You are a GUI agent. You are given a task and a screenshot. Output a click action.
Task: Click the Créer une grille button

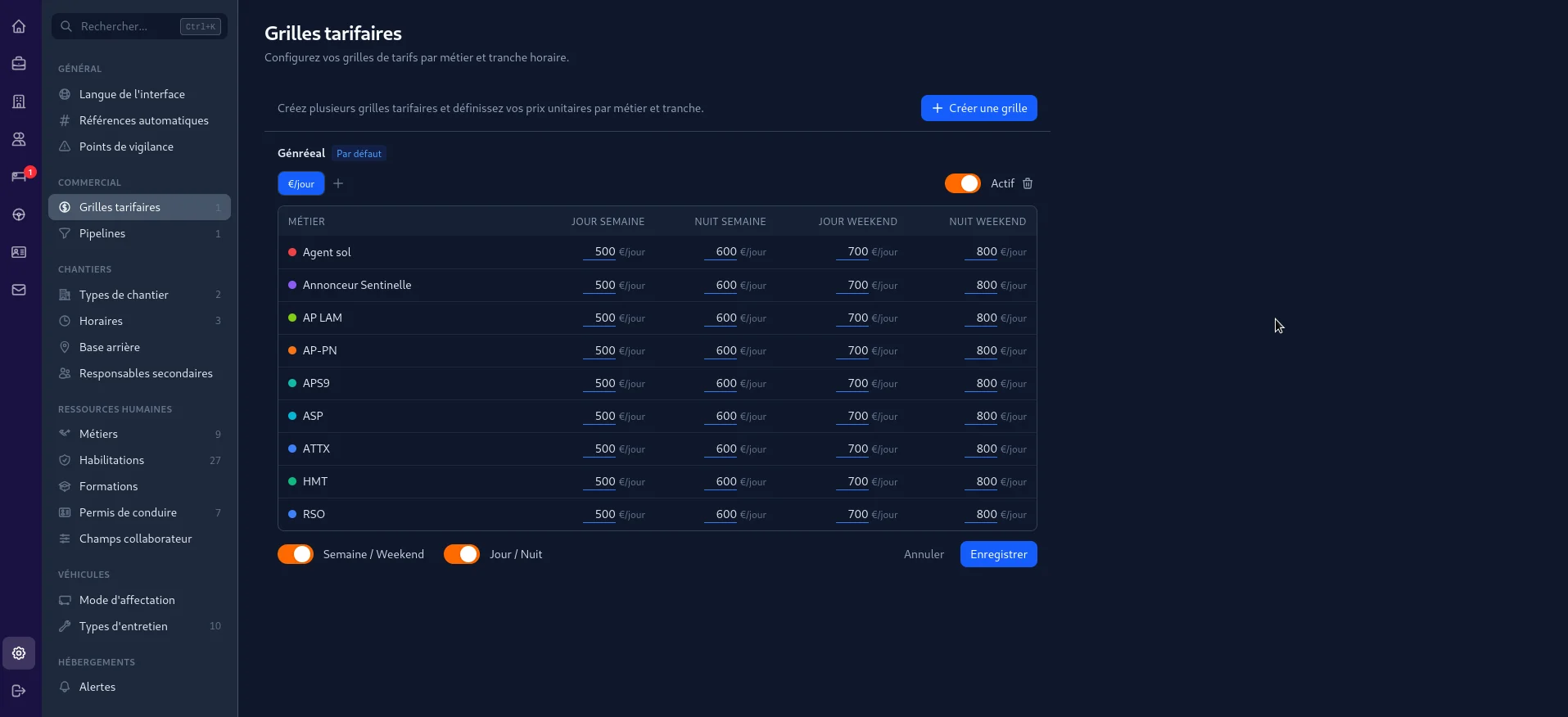point(978,108)
